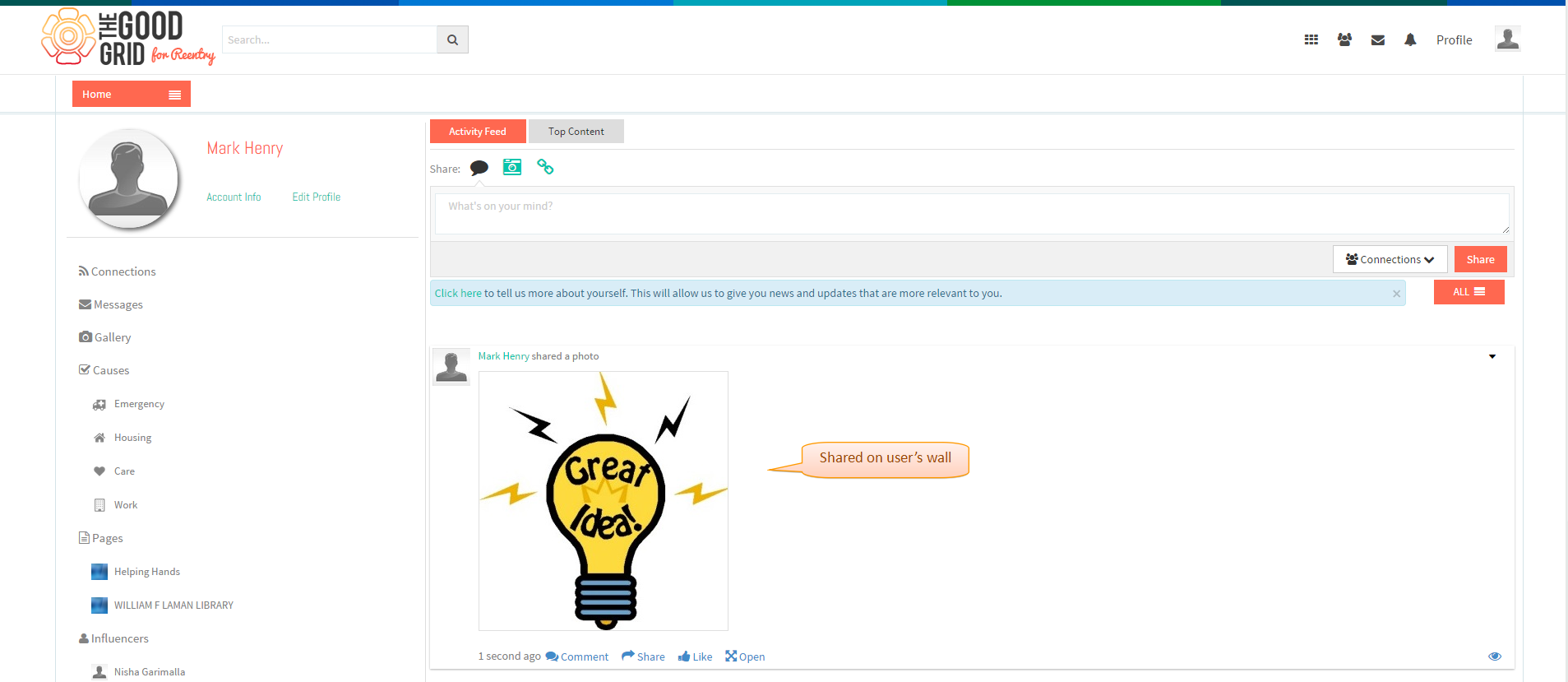Select the photo share camera icon
Viewport: 1568px width, 682px height.
[x=512, y=167]
